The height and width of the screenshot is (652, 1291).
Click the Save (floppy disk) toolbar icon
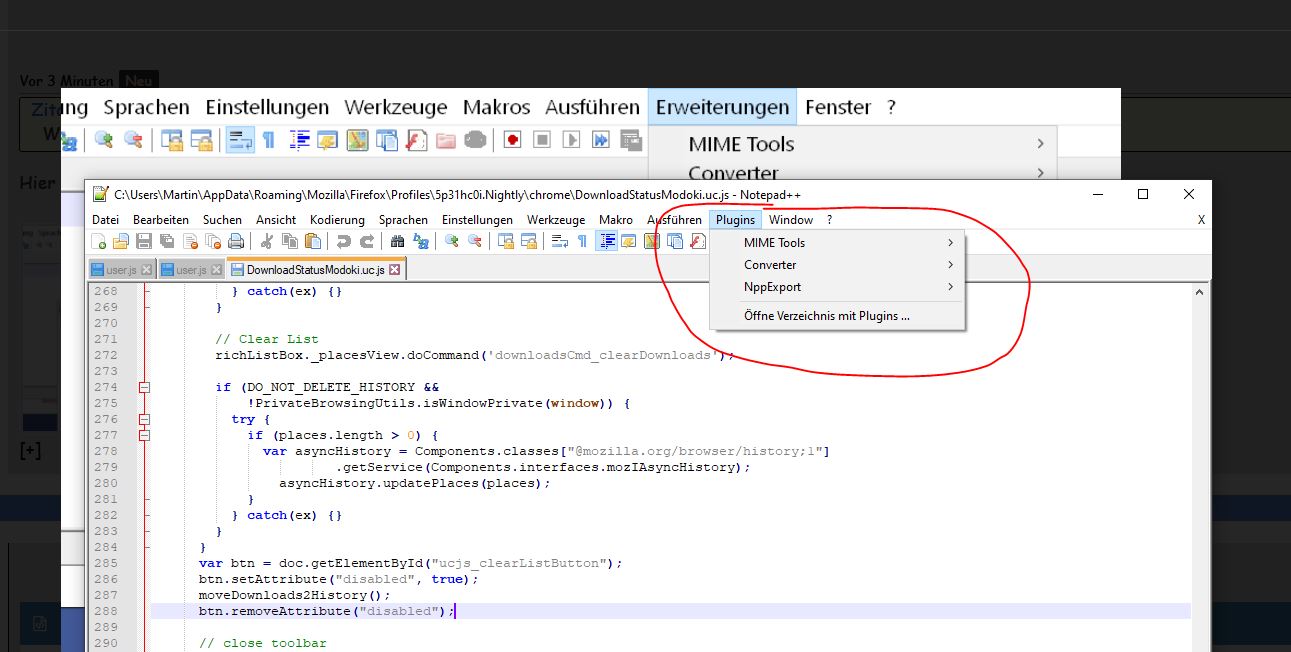click(x=143, y=241)
